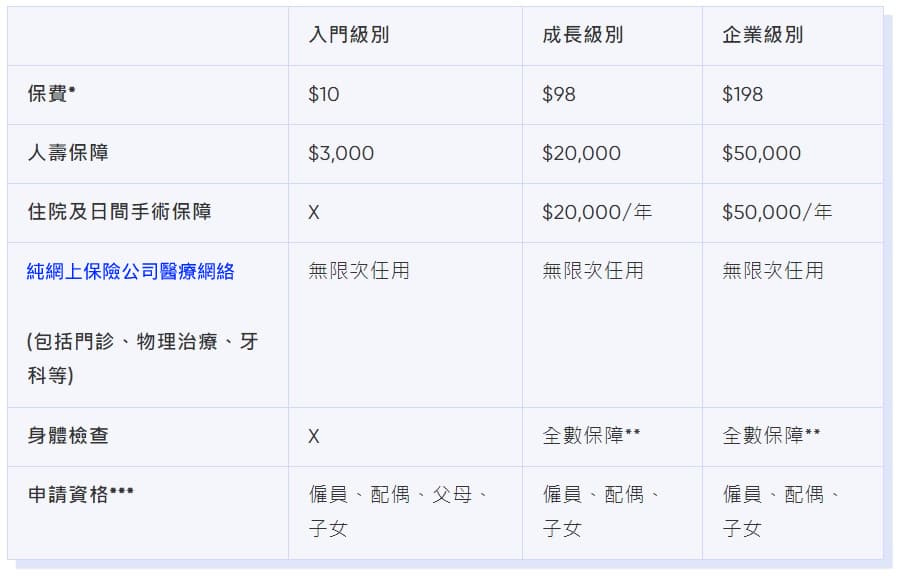Click the 企業級別 column header

(763, 35)
